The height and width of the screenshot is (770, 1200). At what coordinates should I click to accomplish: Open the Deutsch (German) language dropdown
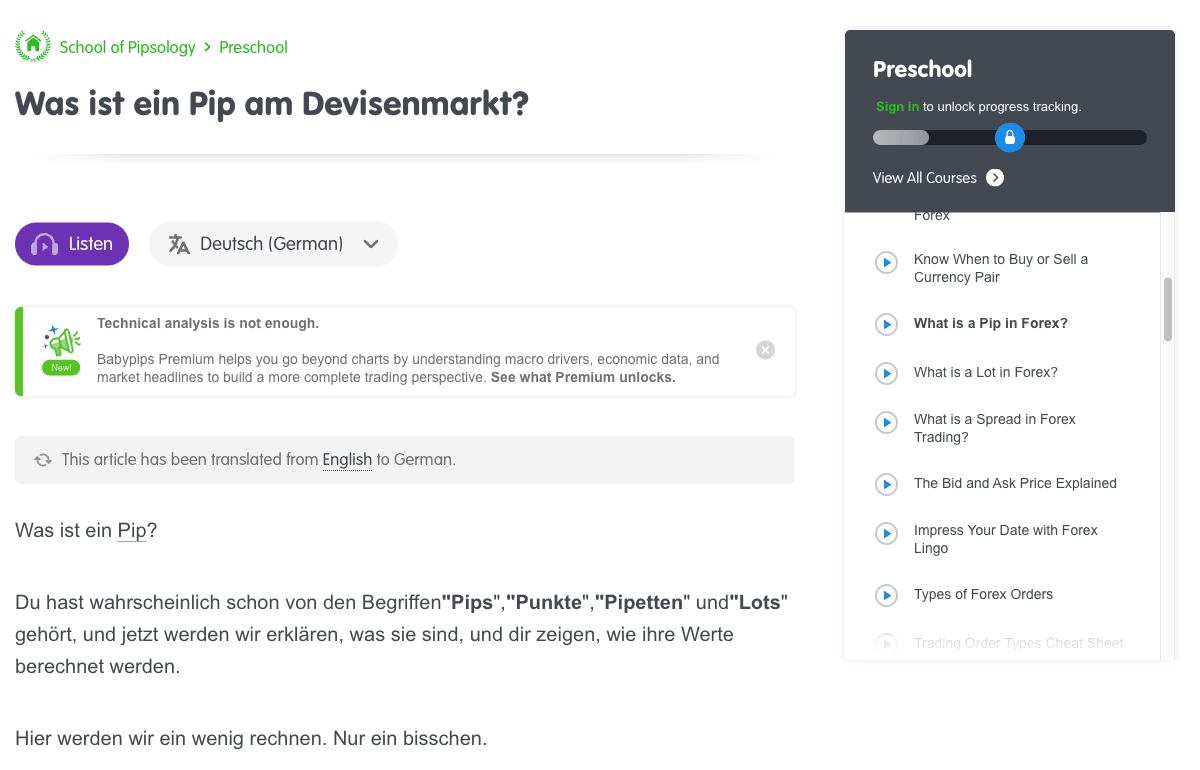273,244
